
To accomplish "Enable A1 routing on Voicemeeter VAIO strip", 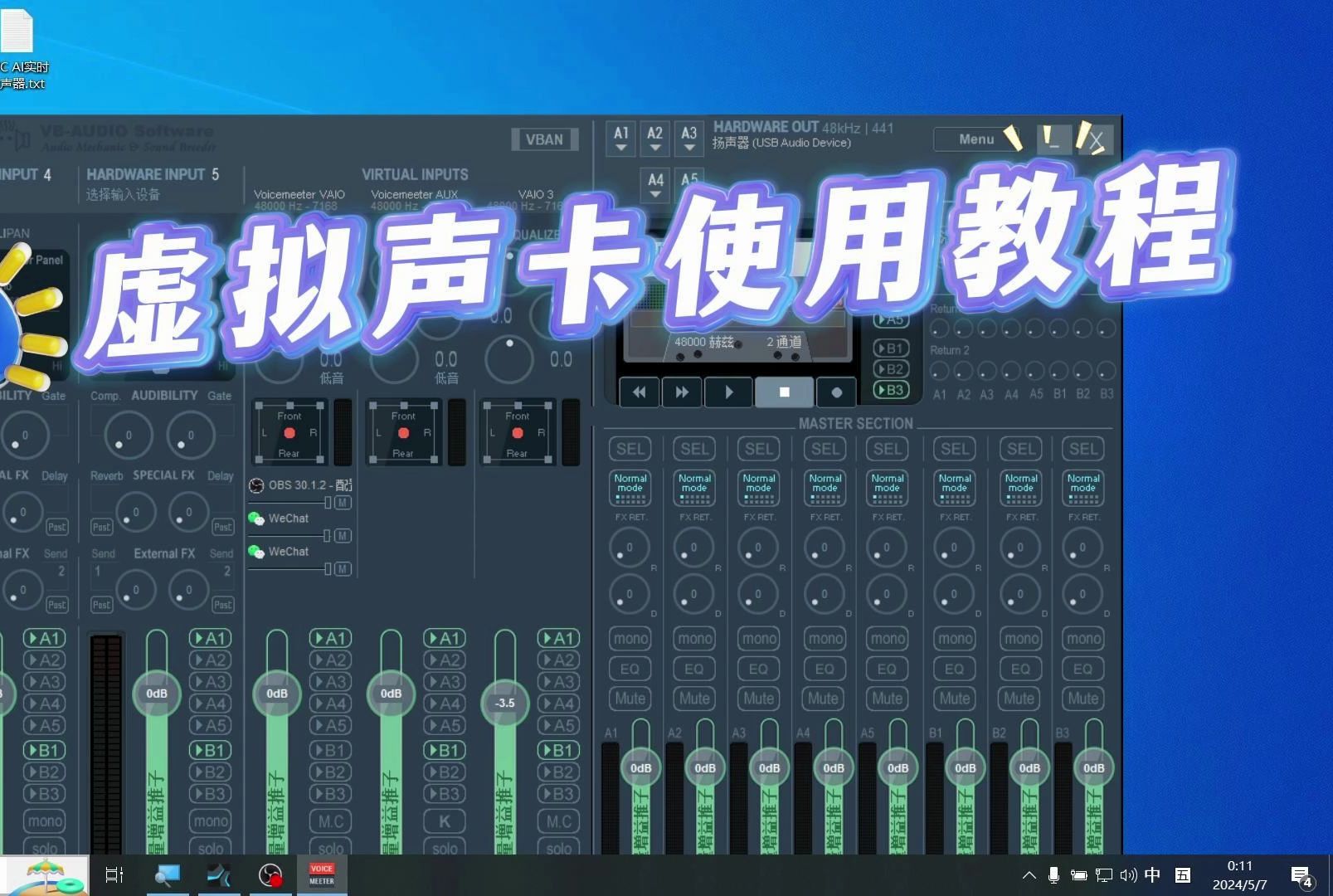I will pyautogui.click(x=331, y=638).
